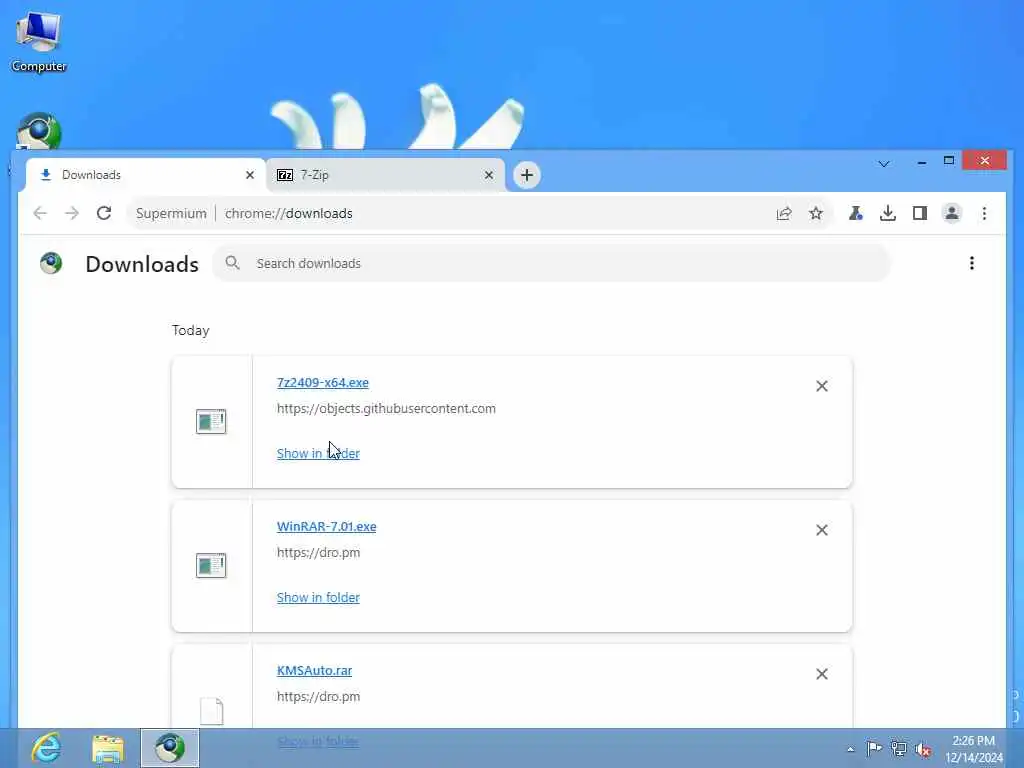Viewport: 1024px width, 768px height.
Task: Expand the tab search chevron
Action: pos(883,163)
